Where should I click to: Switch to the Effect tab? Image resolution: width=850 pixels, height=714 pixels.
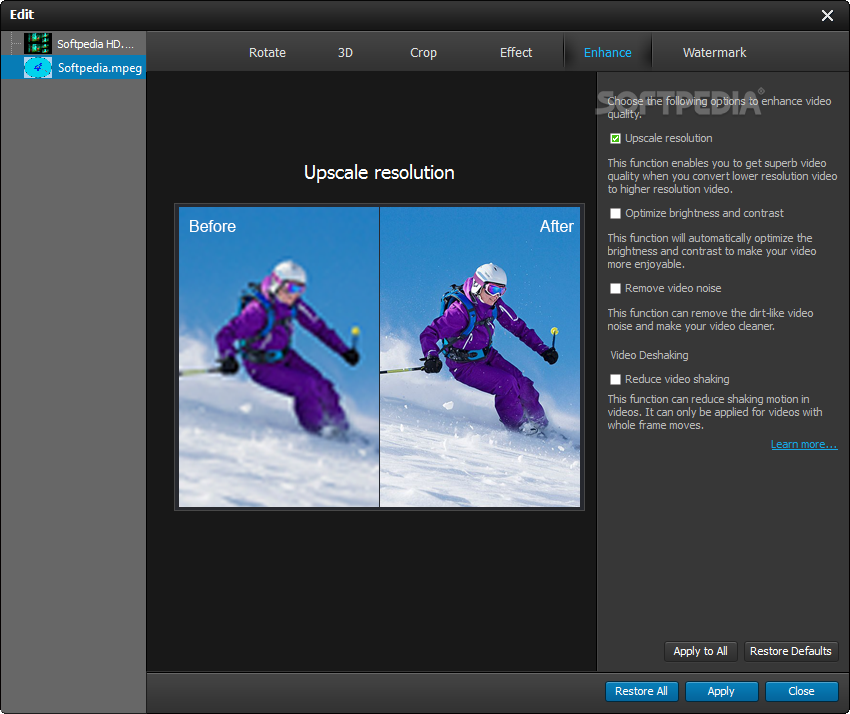click(516, 53)
